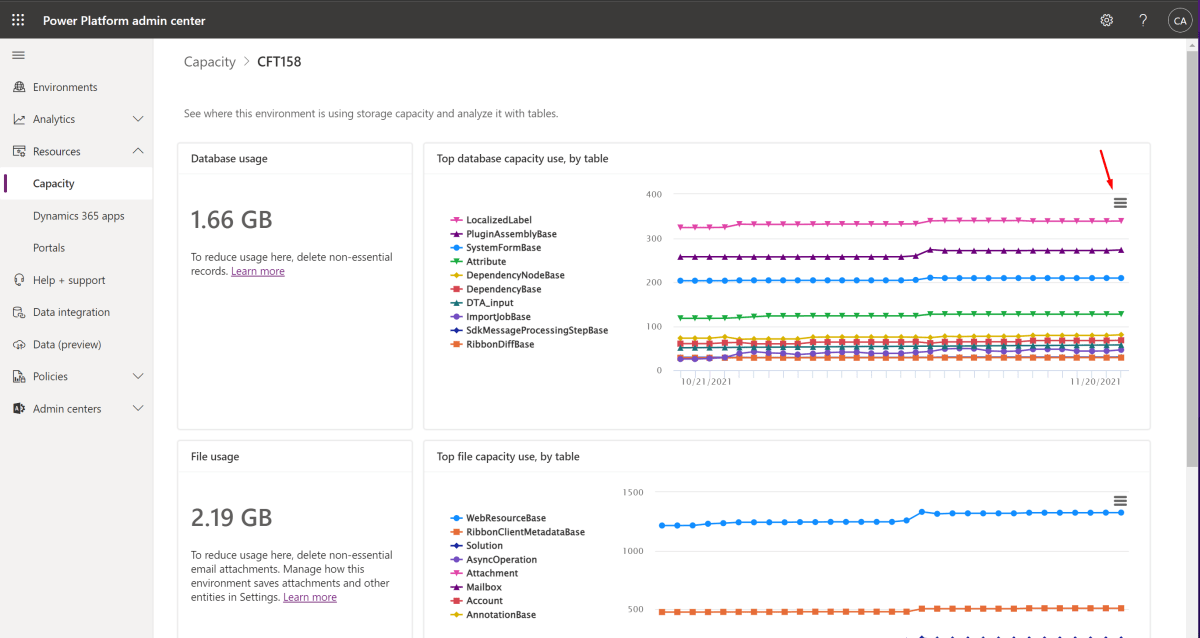Click the help question mark icon
The width and height of the screenshot is (1200, 638).
coord(1143,20)
